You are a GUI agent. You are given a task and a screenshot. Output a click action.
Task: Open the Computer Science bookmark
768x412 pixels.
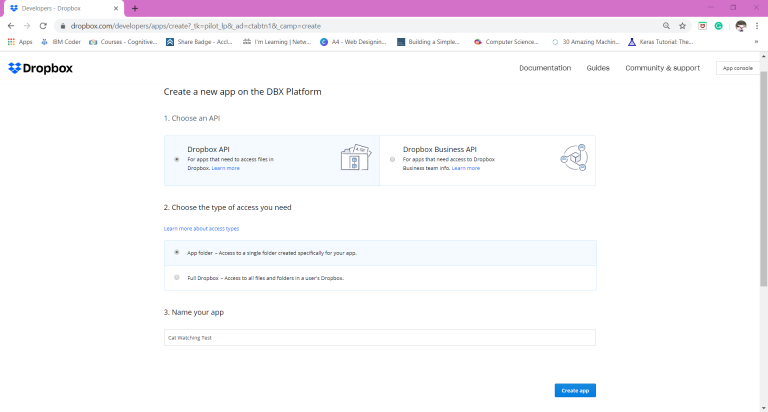tap(506, 42)
